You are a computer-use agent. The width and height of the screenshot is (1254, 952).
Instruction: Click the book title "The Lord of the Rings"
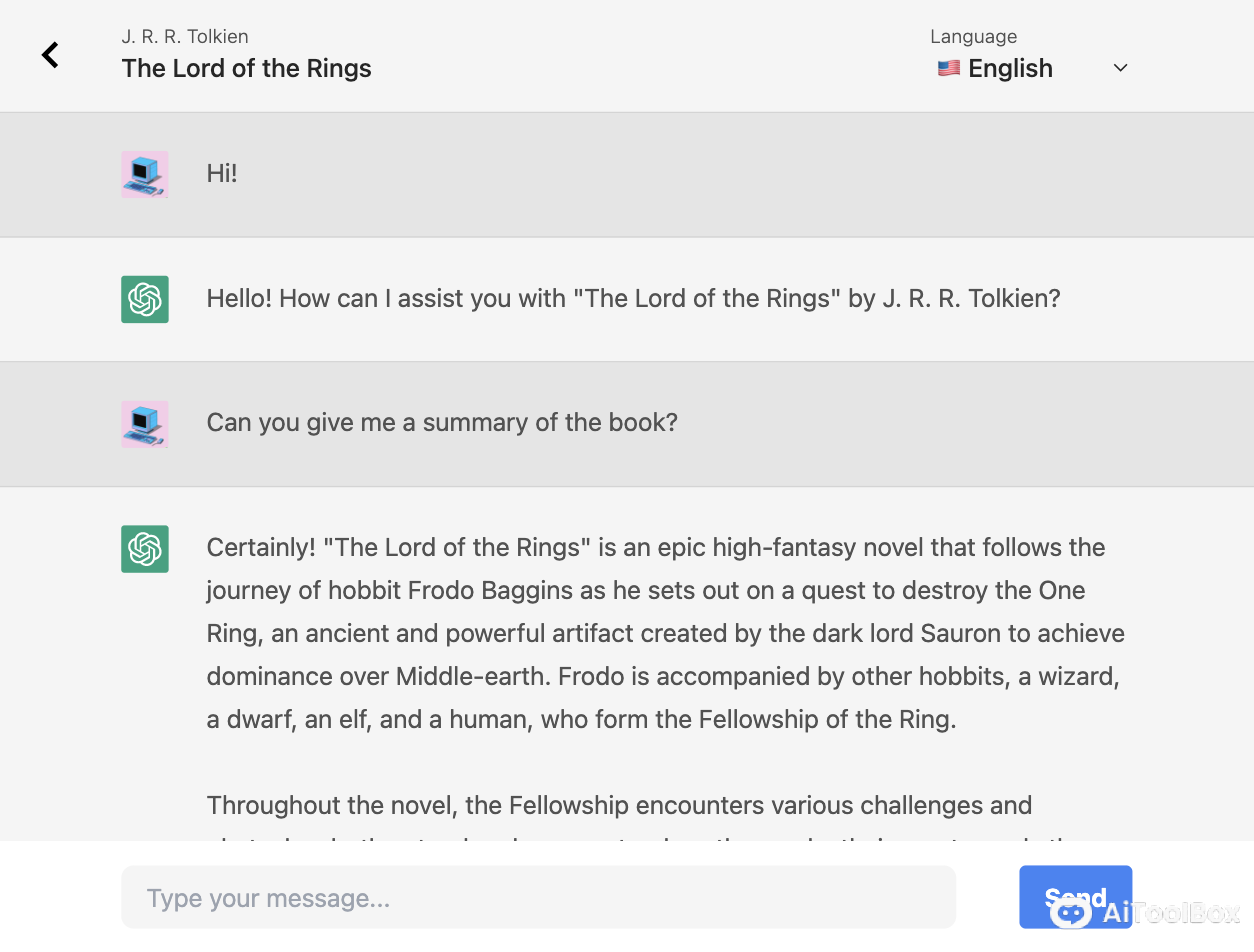(x=246, y=68)
